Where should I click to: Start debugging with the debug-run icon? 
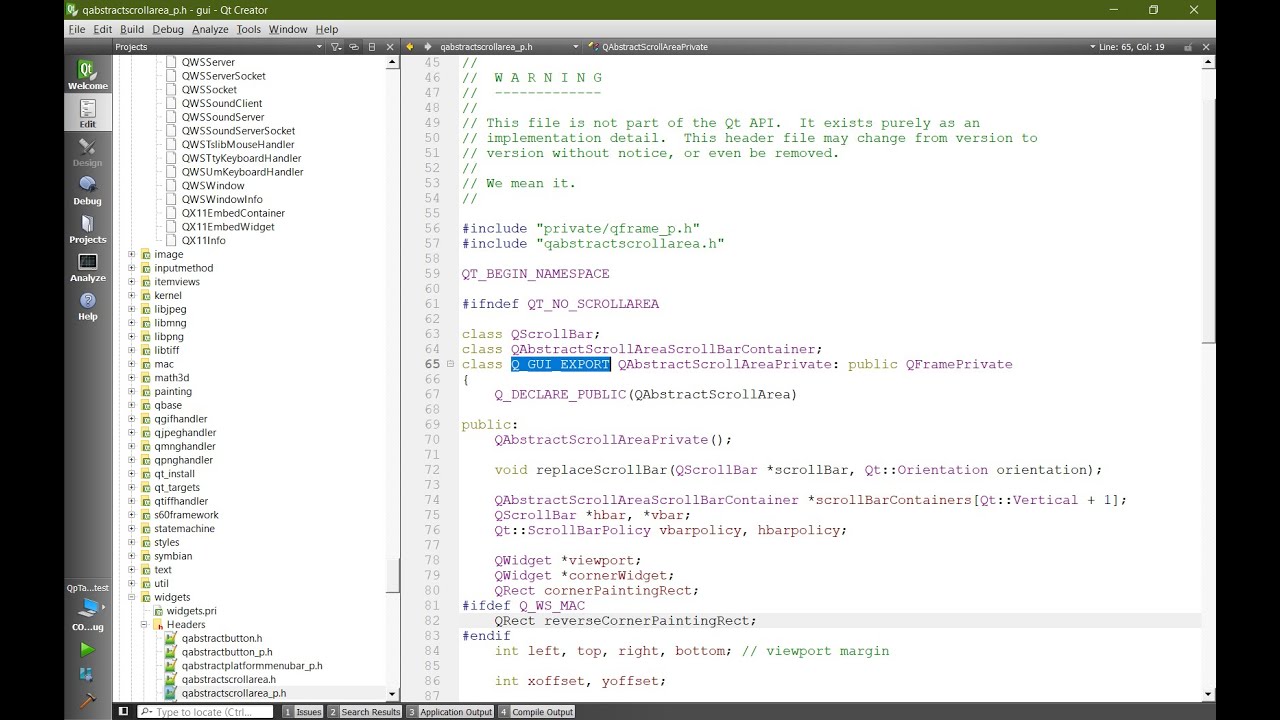[87, 675]
